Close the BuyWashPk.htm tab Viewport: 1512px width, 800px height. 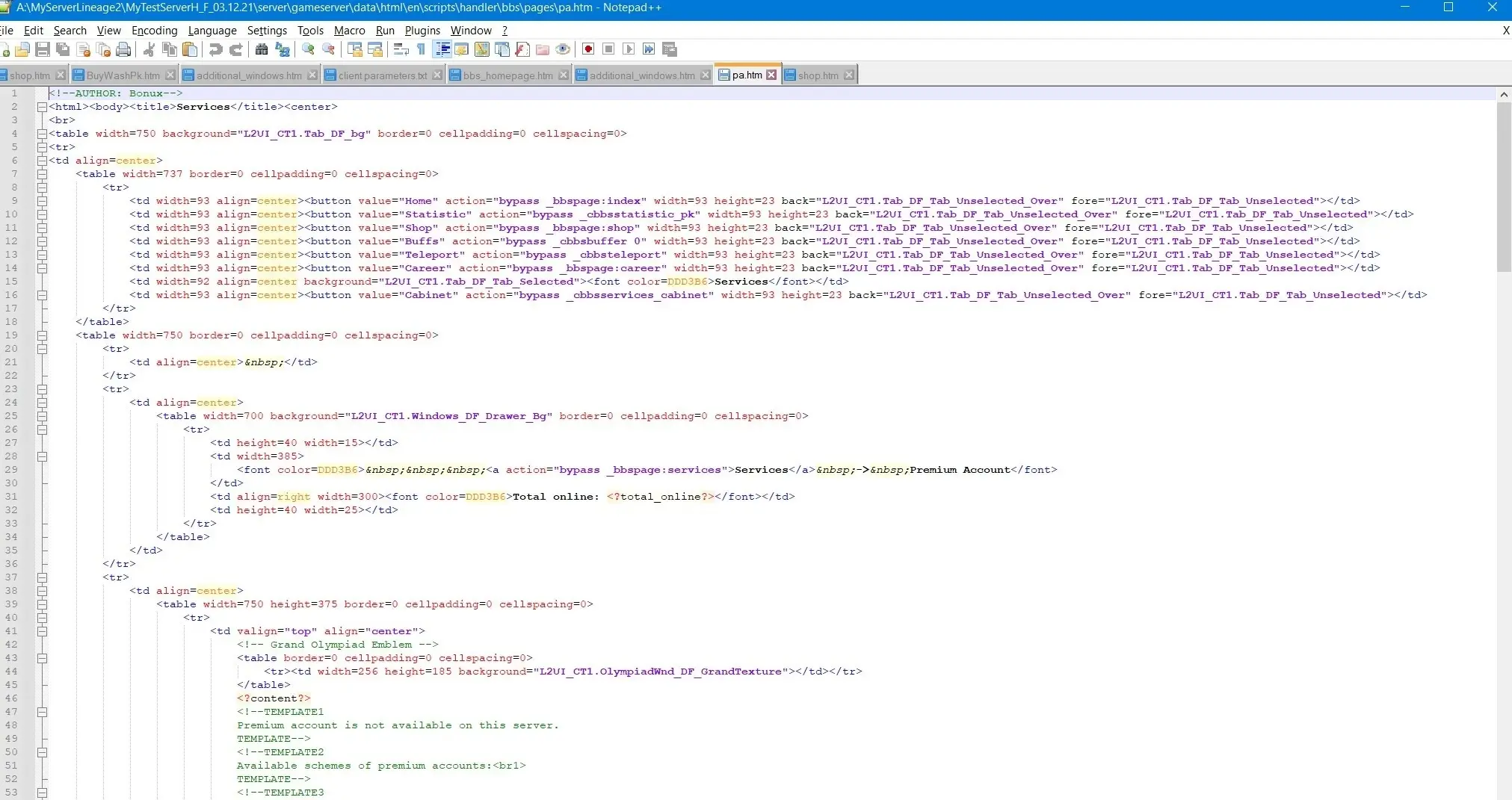click(x=170, y=75)
